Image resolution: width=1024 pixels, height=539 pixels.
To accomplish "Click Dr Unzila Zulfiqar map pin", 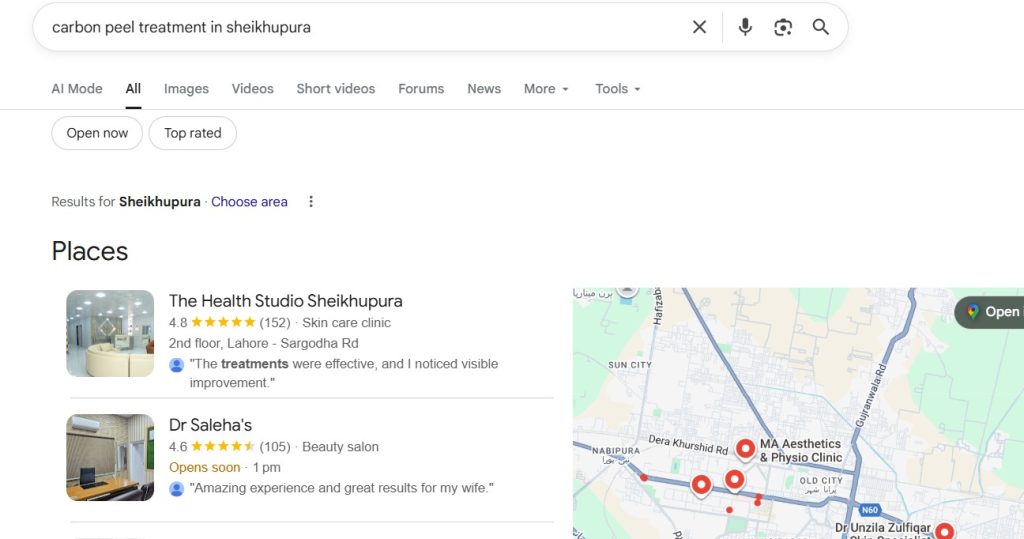I will point(943,532).
